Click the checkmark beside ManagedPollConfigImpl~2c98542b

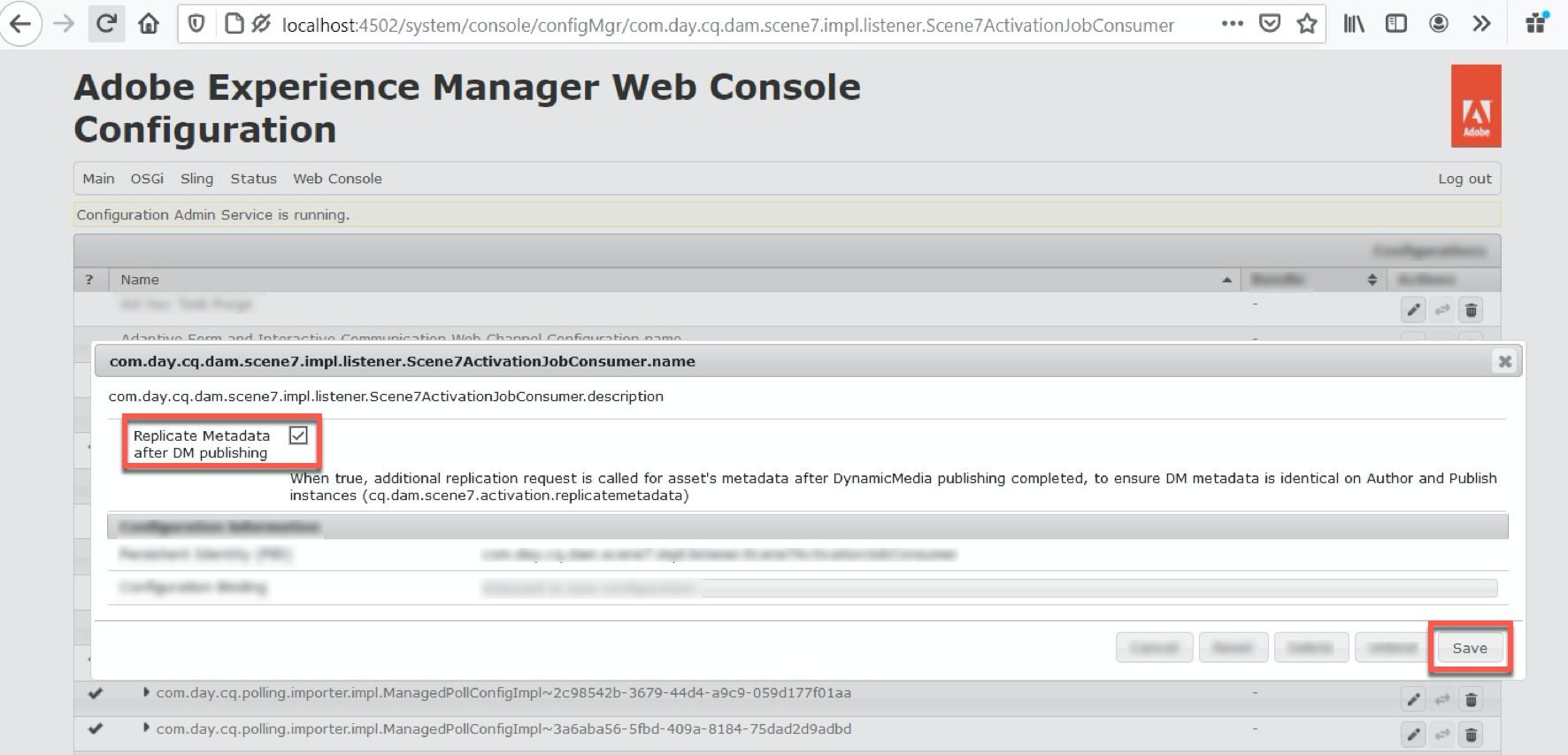(96, 693)
